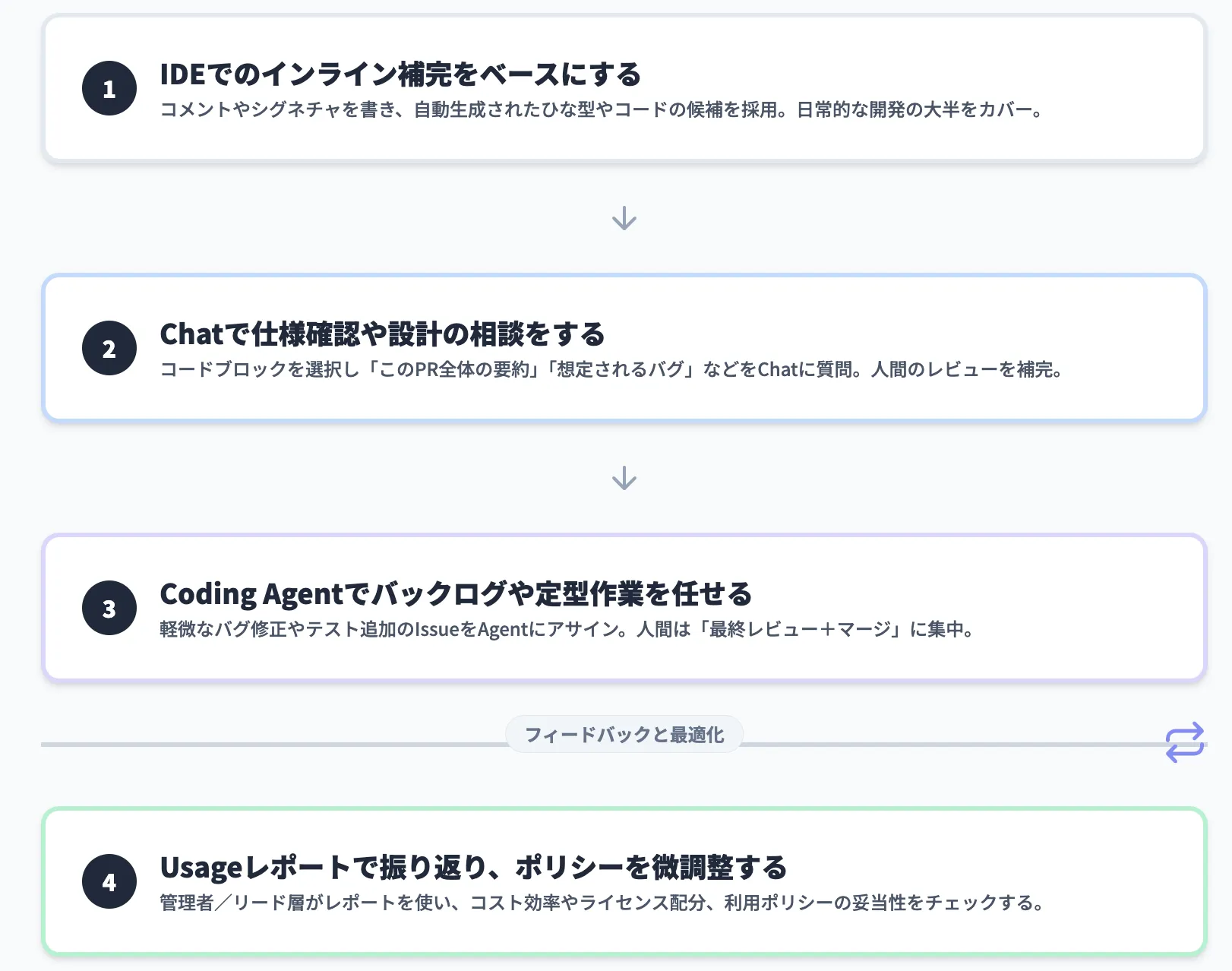The image size is (1232, 971).
Task: Select the step 2 description about PR要約
Action: pos(612,370)
